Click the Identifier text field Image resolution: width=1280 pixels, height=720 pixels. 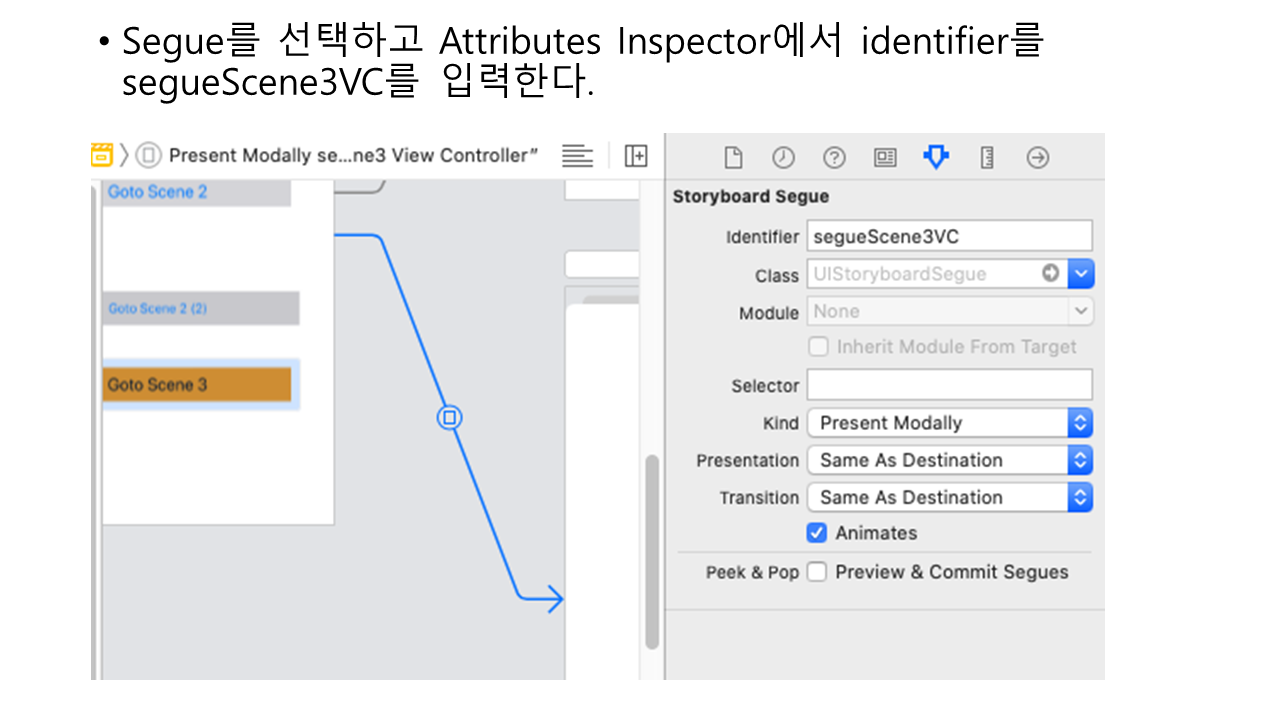948,237
